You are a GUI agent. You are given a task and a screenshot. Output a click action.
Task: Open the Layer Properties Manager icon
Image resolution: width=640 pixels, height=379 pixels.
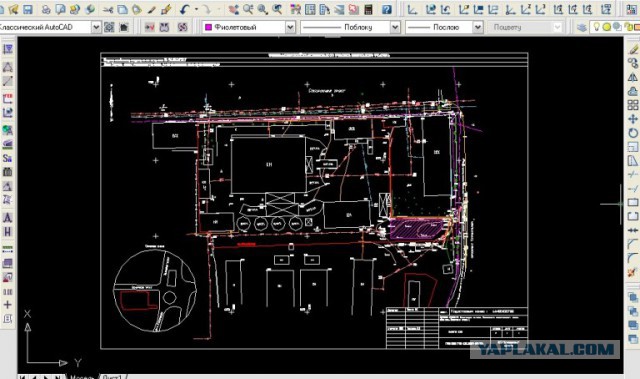tap(582, 27)
